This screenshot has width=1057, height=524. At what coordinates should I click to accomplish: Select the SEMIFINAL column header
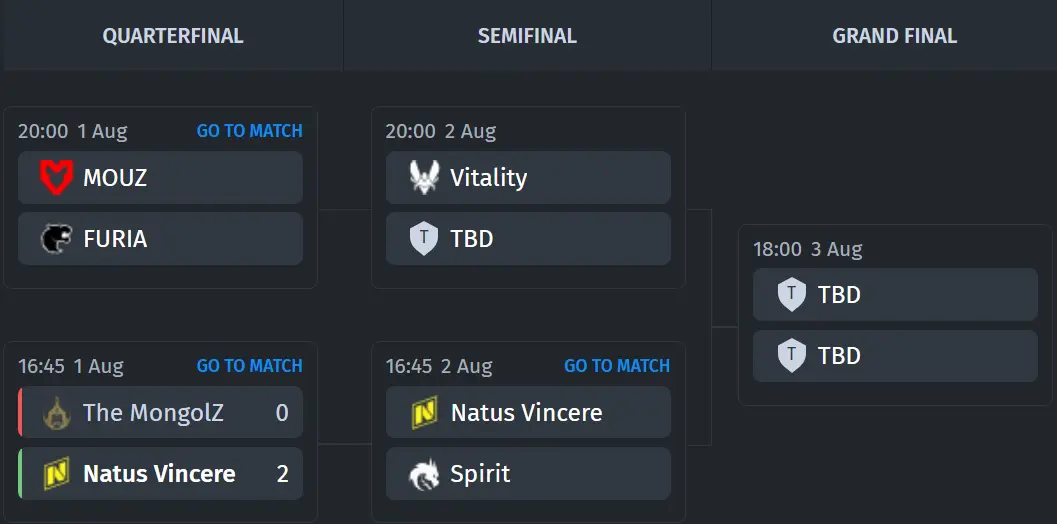[x=527, y=36]
